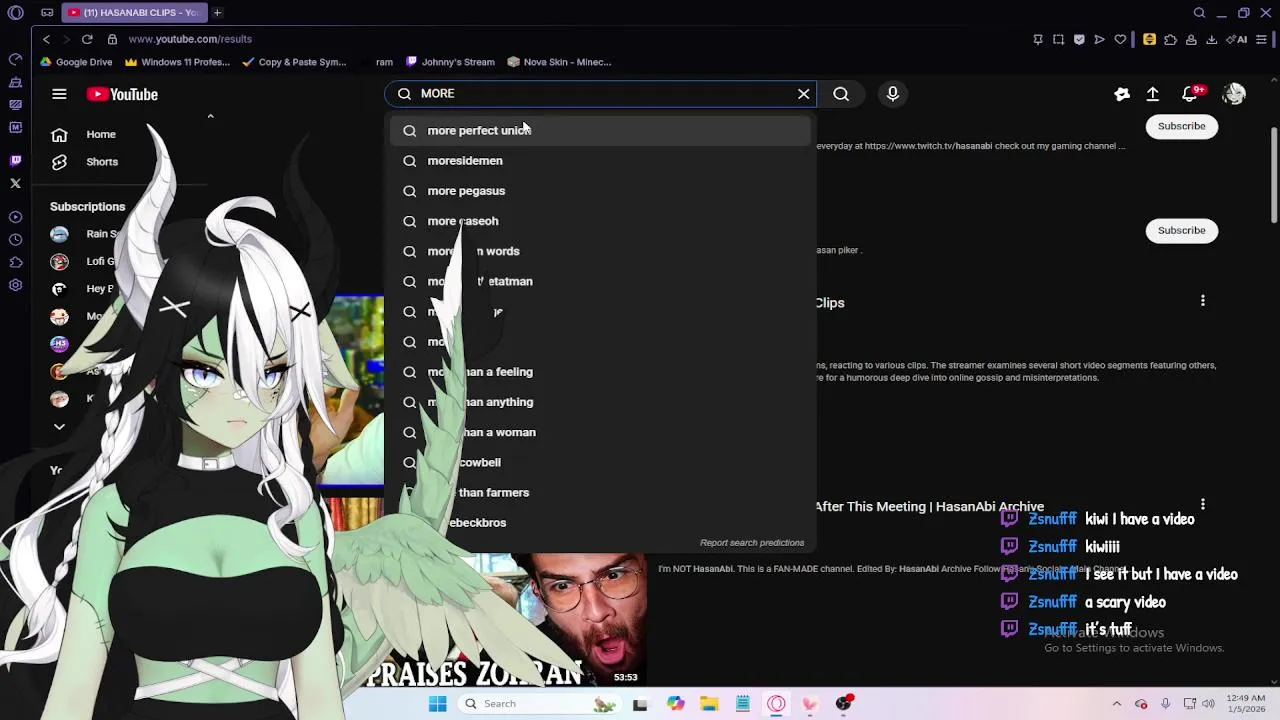The height and width of the screenshot is (720, 1280).
Task: Open three-dot menu on HasanAbi Archive video
Action: [x=1203, y=505]
